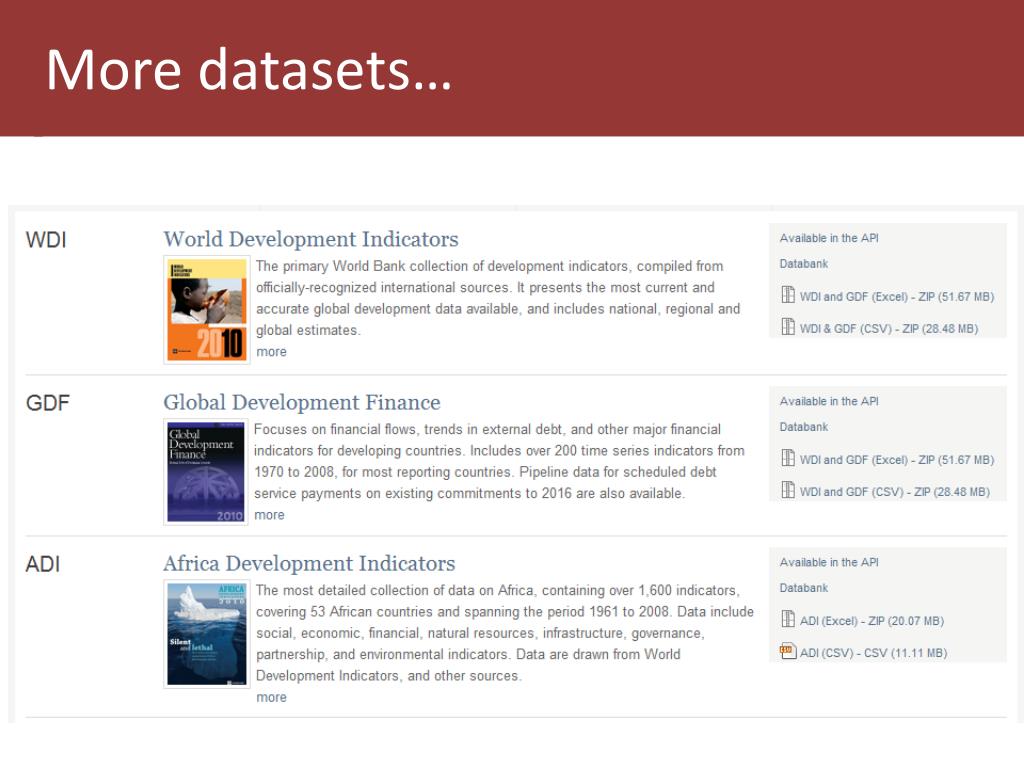Screen dimensions: 1024x768
Task: Click the WDI and GDF (Excel) file icon under WDI
Action: coord(788,295)
